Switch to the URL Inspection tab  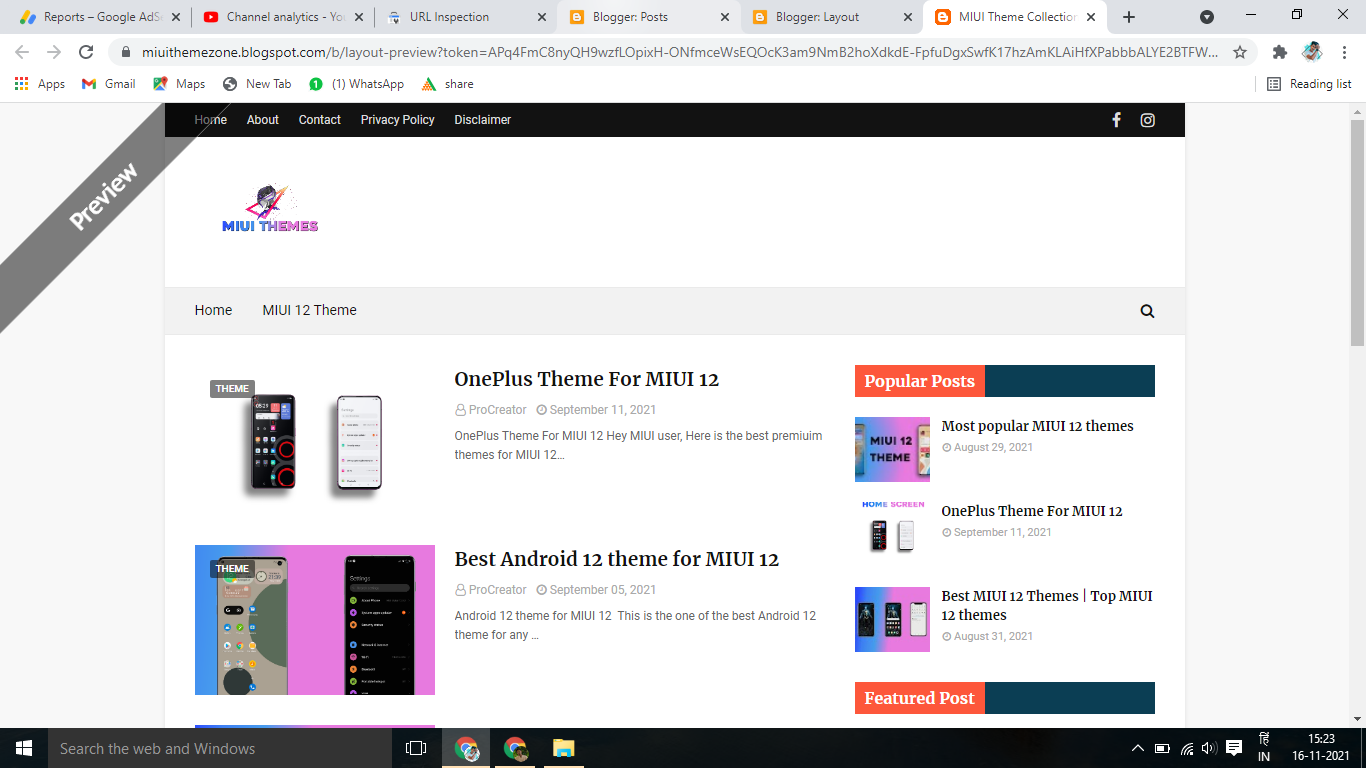466,17
